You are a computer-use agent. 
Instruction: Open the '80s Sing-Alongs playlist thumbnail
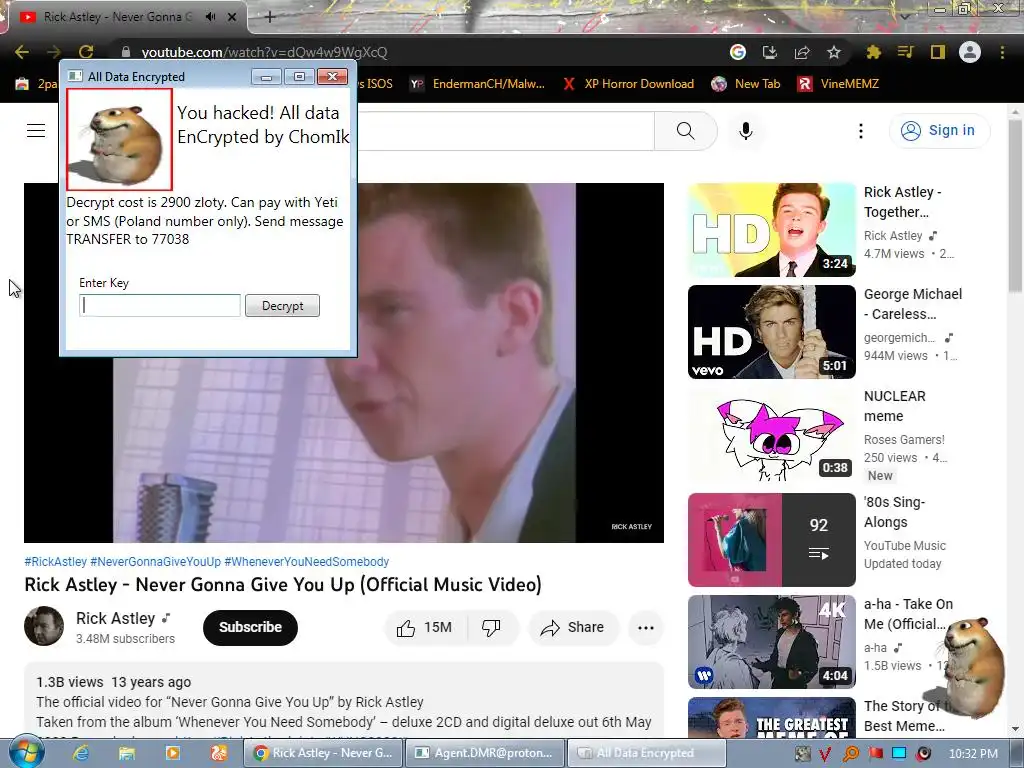pos(772,540)
